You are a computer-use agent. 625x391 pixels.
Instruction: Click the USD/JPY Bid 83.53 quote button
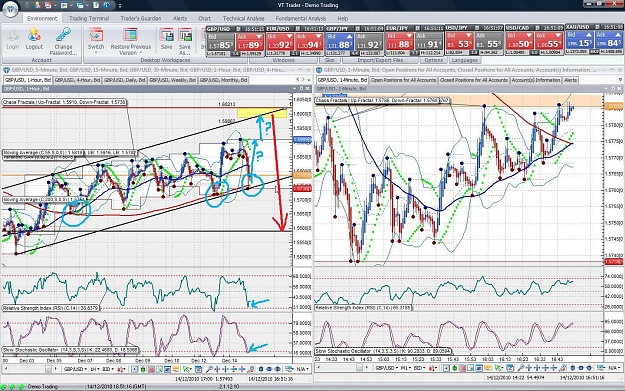pos(459,41)
